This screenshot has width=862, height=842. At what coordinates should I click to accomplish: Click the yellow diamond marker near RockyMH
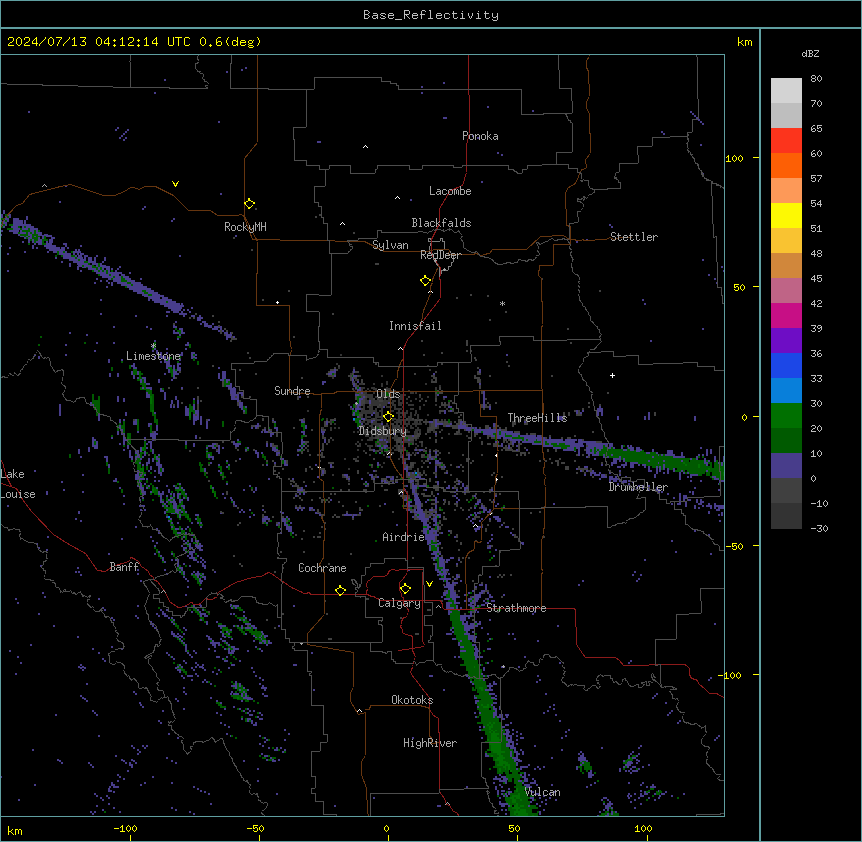[x=249, y=204]
